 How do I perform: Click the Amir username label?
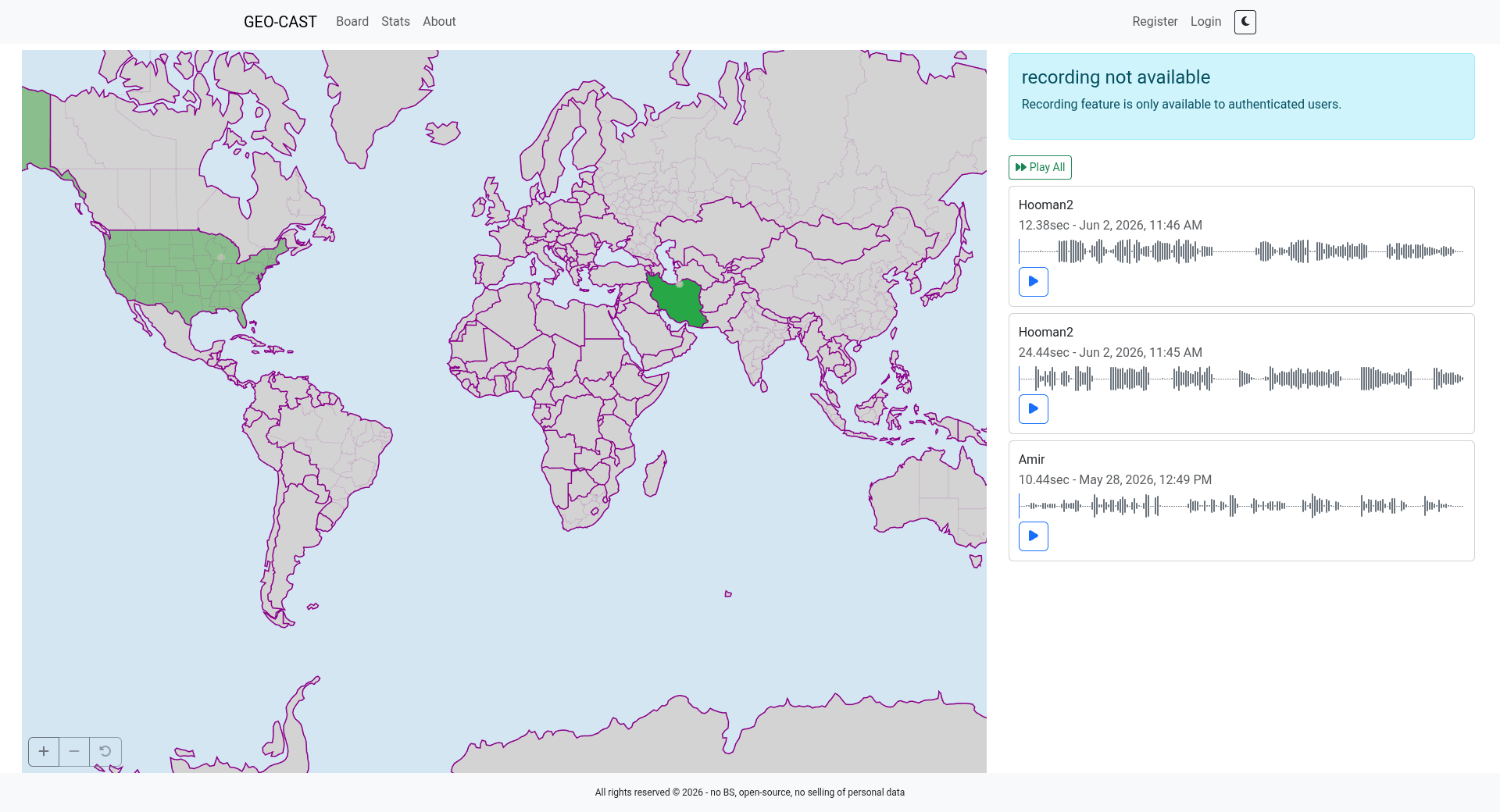click(x=1031, y=460)
